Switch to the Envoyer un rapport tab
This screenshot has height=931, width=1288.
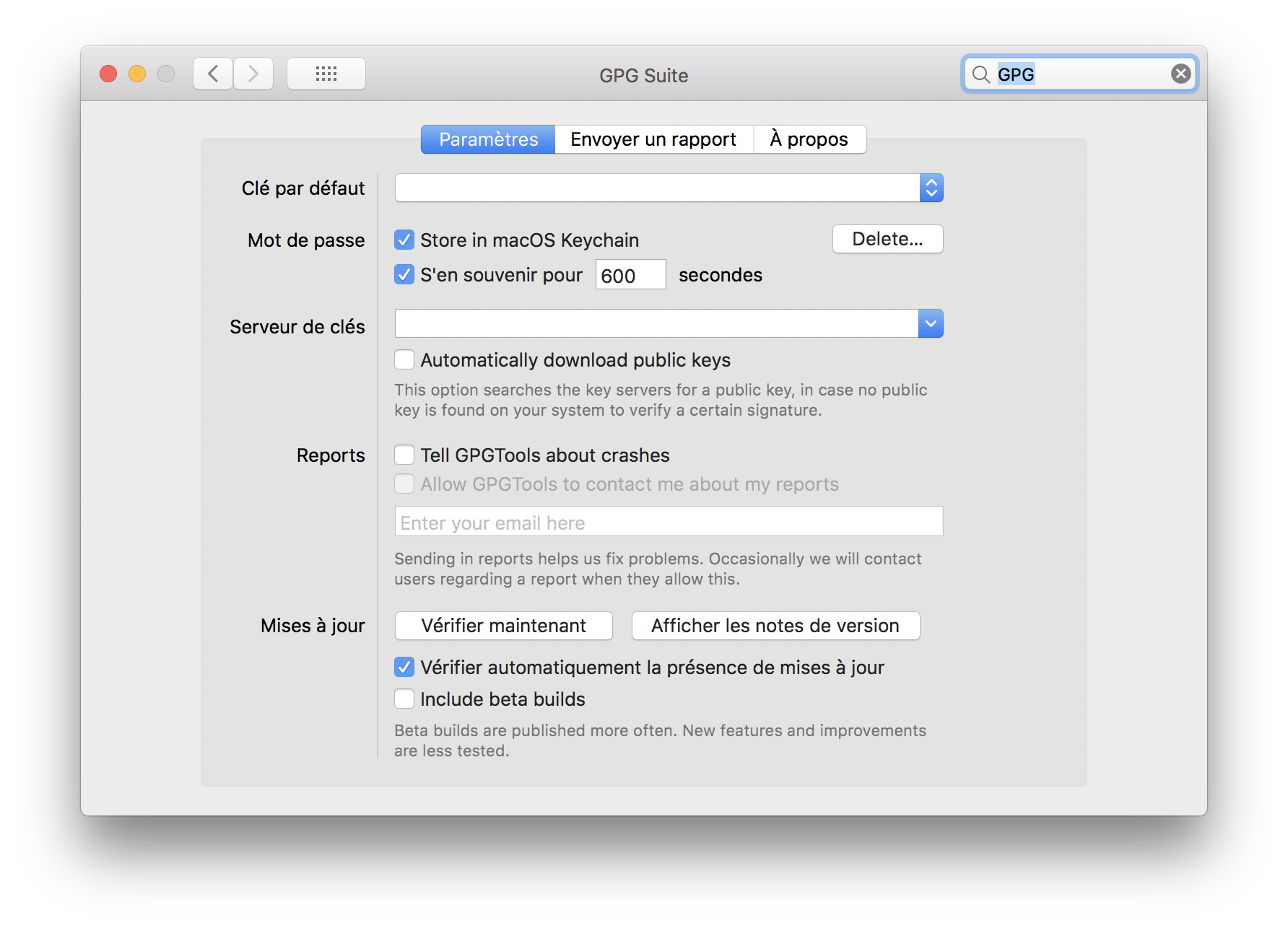pos(653,139)
